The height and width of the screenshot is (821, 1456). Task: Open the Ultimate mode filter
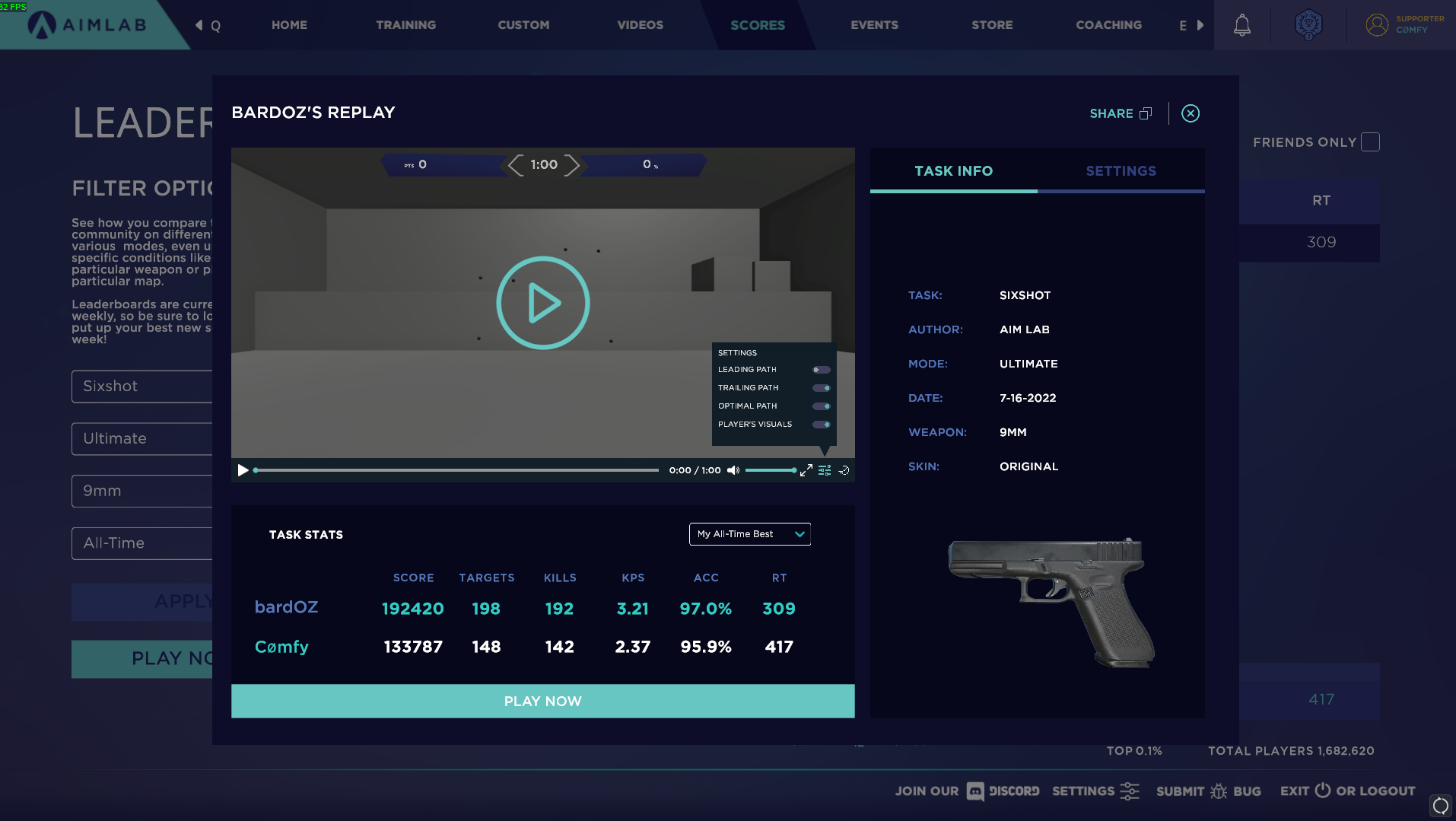(x=142, y=439)
